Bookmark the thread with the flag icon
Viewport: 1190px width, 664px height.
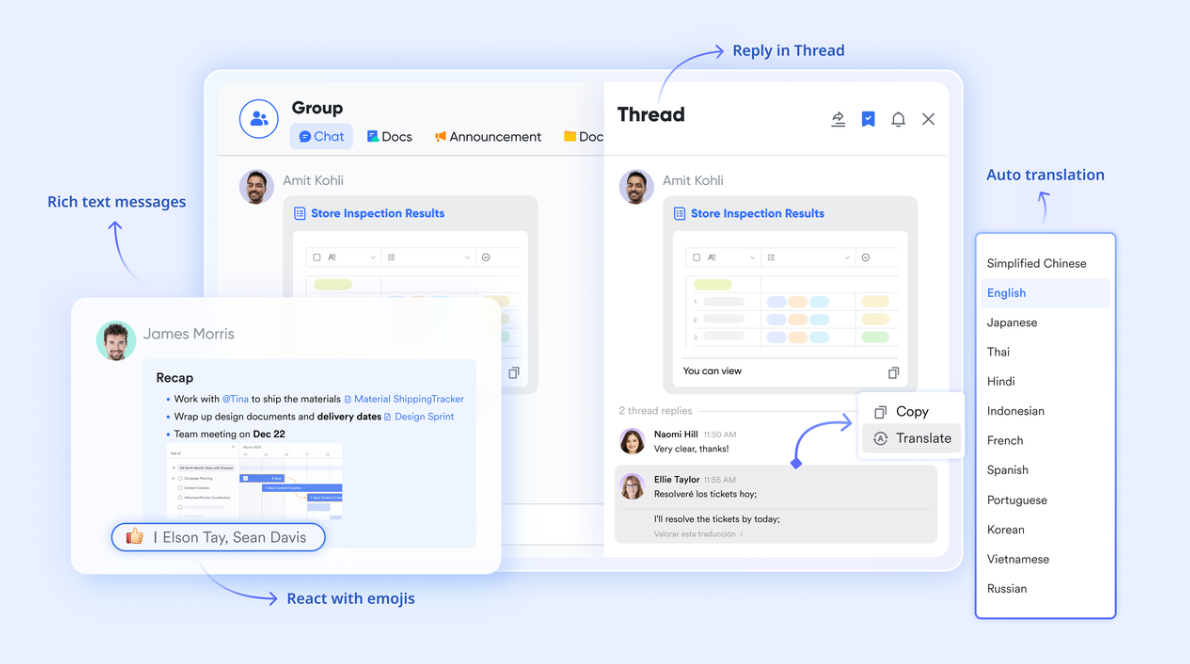[868, 119]
